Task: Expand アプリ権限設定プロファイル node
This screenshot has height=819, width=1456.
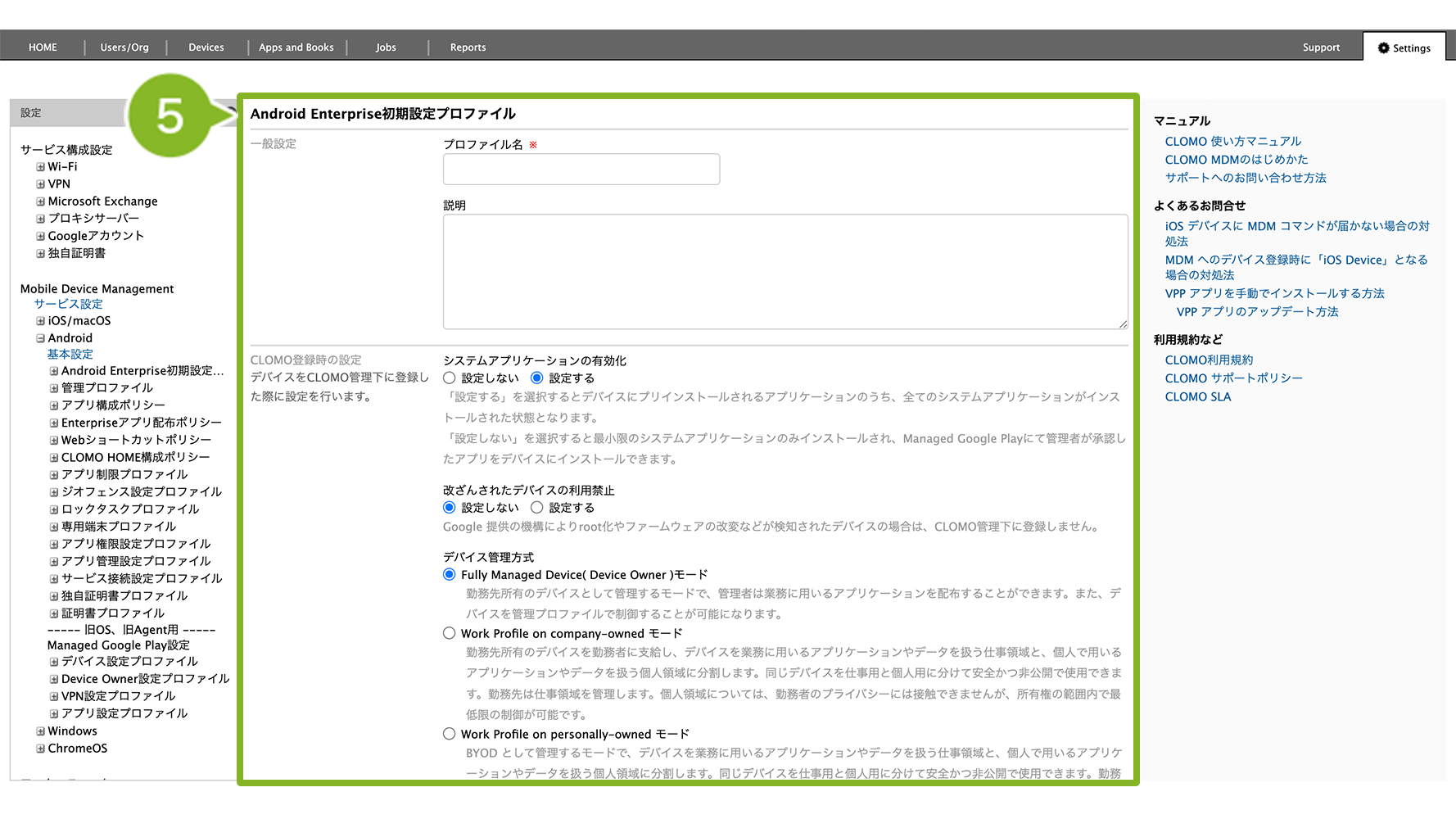Action: [x=54, y=545]
